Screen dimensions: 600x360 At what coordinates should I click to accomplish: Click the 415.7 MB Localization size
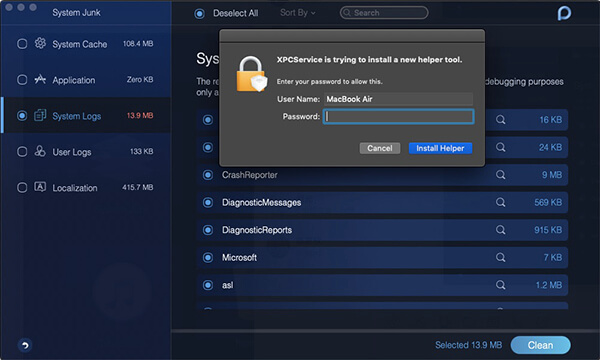(x=138, y=187)
